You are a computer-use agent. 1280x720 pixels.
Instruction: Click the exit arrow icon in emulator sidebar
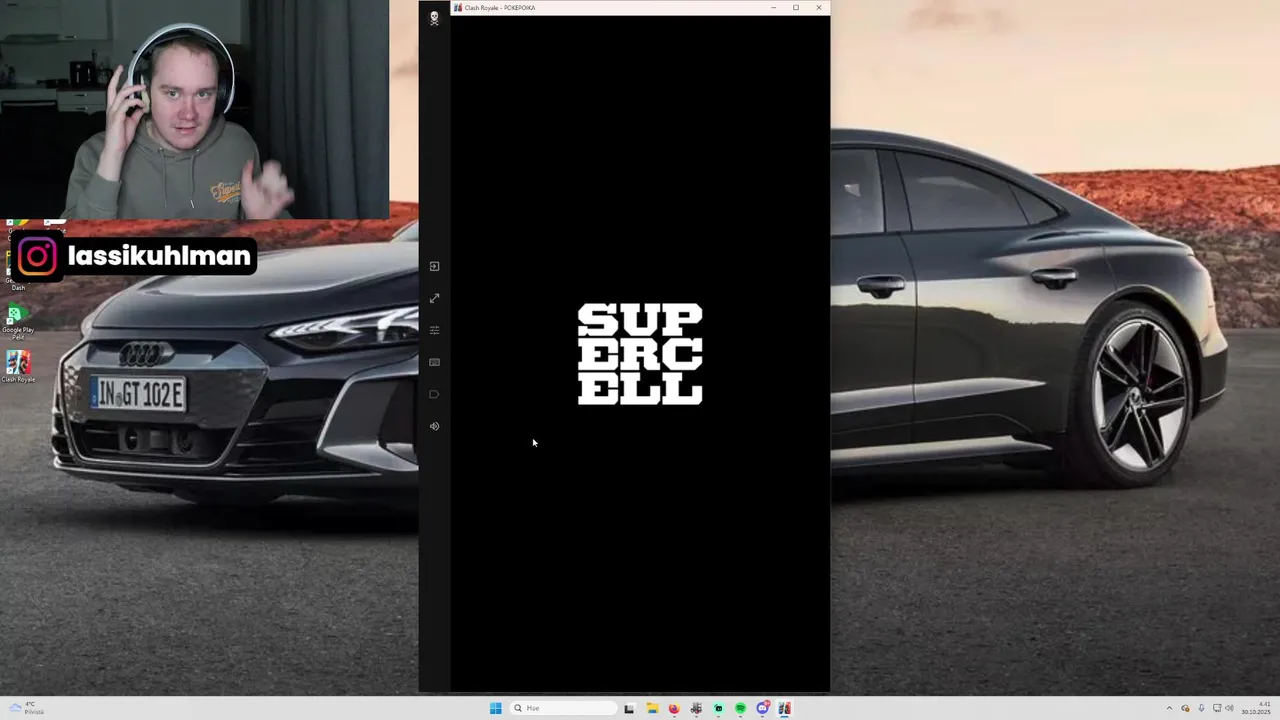point(434,266)
